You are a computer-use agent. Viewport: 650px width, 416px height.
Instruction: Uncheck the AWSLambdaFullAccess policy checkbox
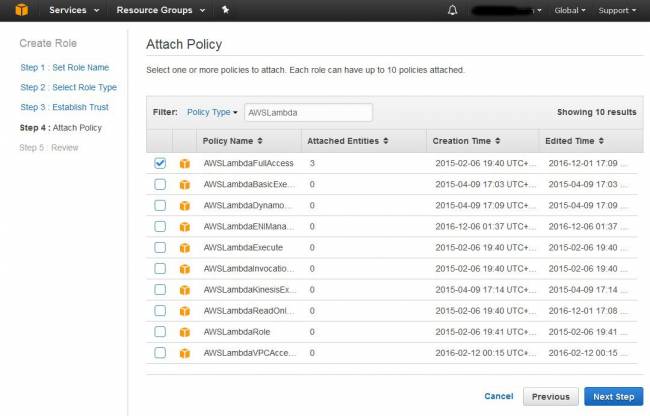pyautogui.click(x=160, y=163)
